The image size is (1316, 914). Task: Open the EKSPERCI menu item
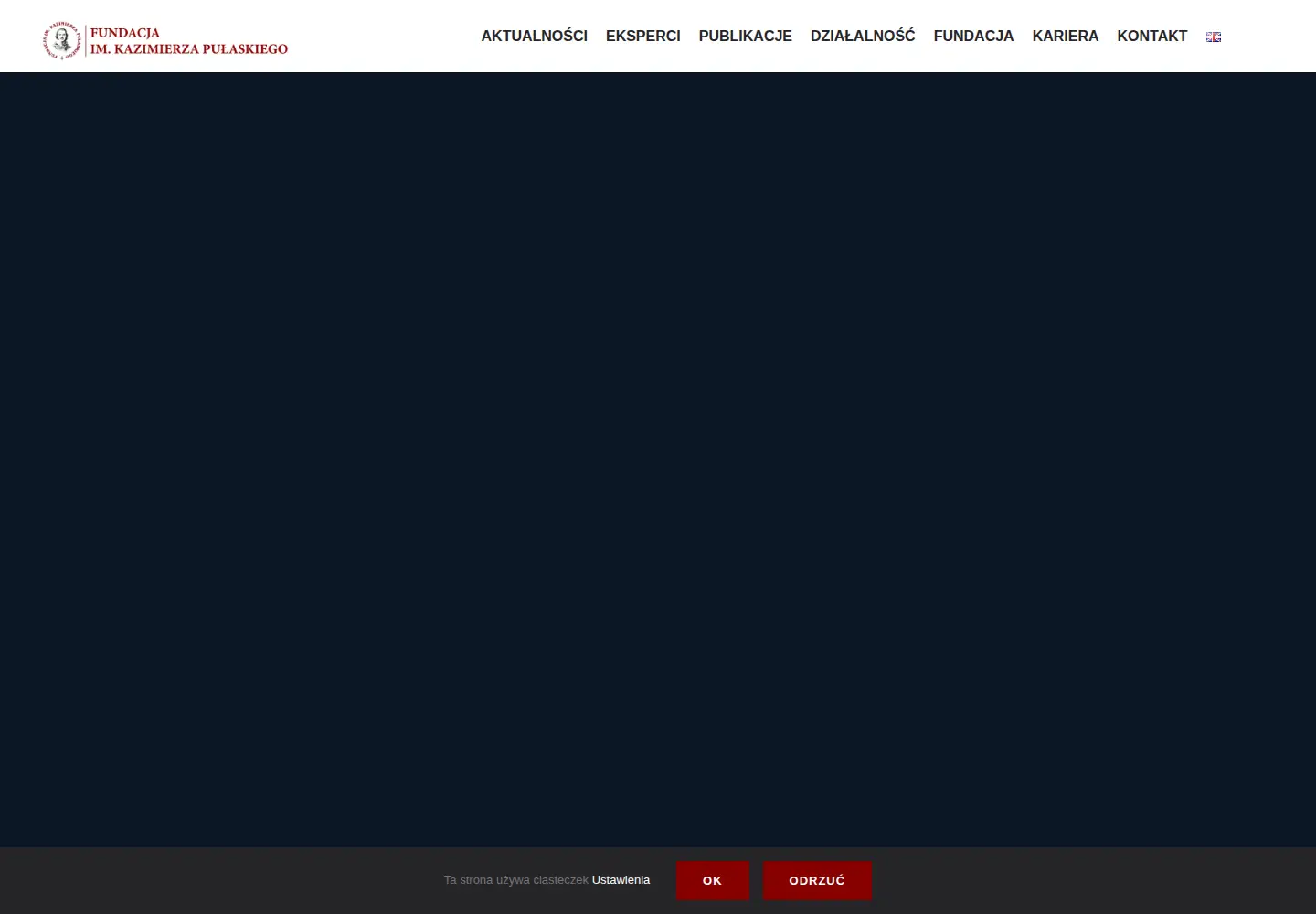coord(643,36)
